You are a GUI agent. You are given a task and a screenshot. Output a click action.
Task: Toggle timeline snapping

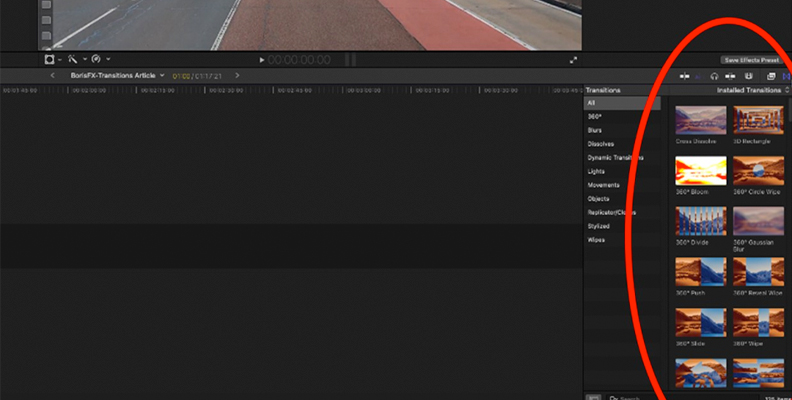pos(730,76)
